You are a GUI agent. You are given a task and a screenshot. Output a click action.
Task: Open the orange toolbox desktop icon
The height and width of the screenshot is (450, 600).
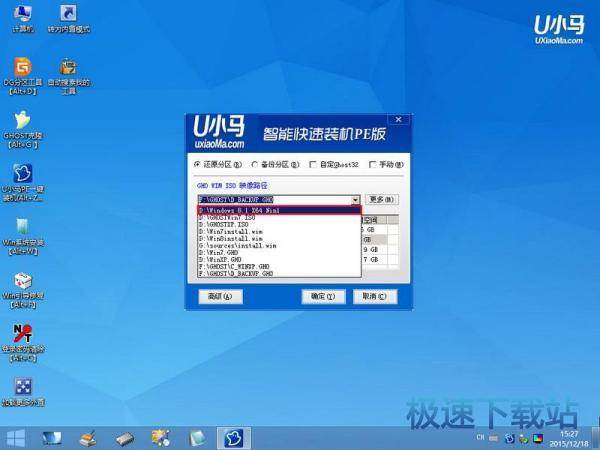point(68,76)
